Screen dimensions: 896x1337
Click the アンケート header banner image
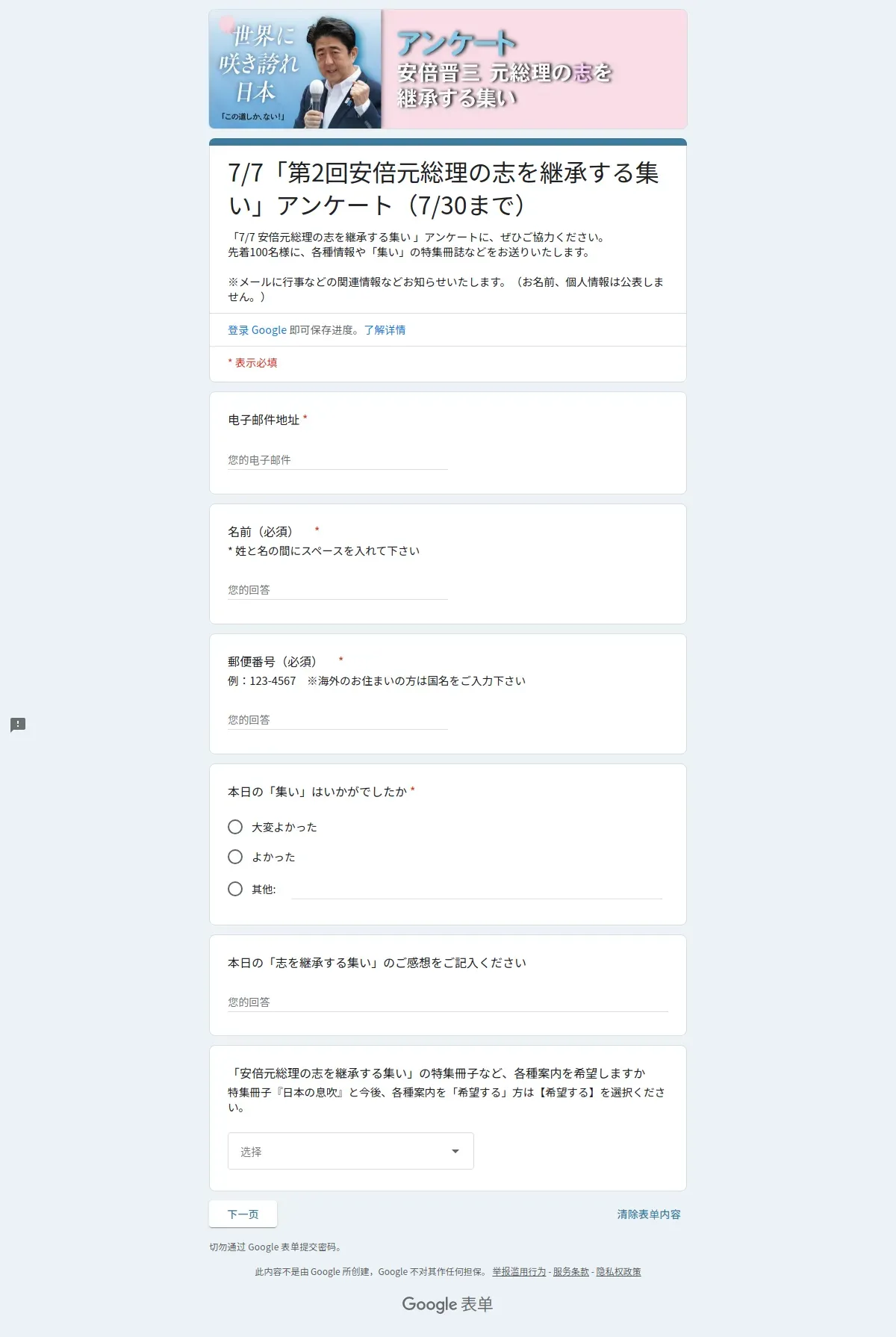[448, 69]
